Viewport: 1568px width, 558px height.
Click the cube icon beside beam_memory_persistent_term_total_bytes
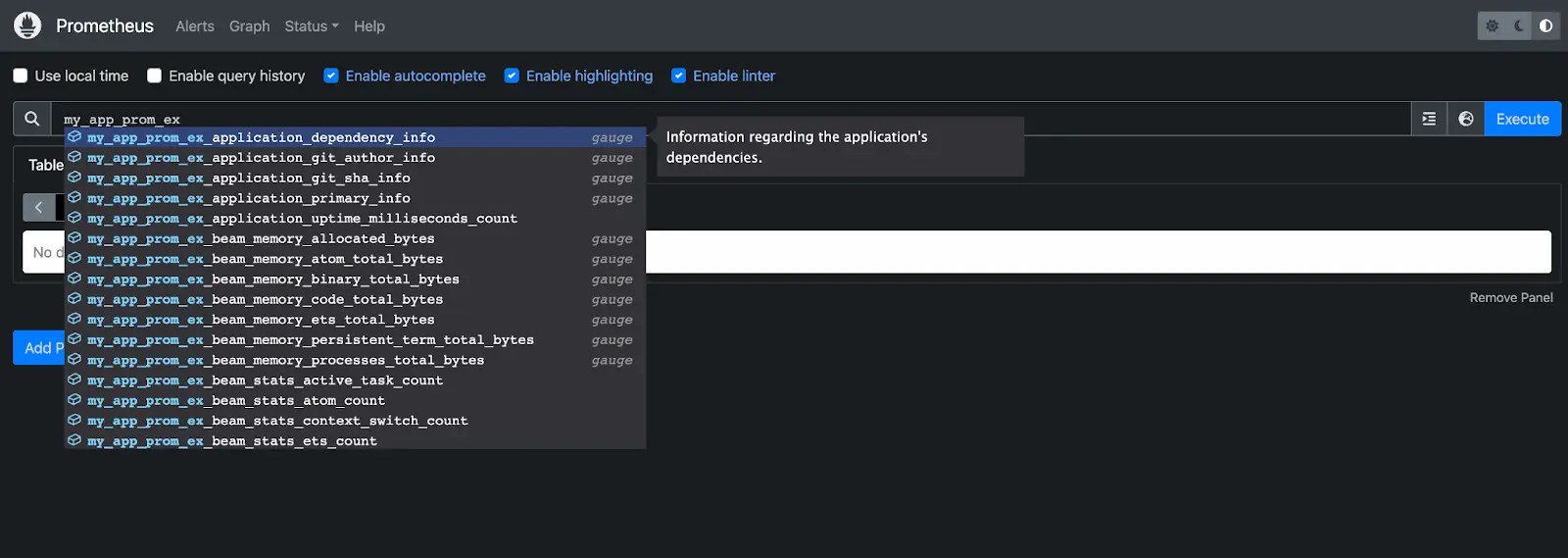tap(74, 339)
